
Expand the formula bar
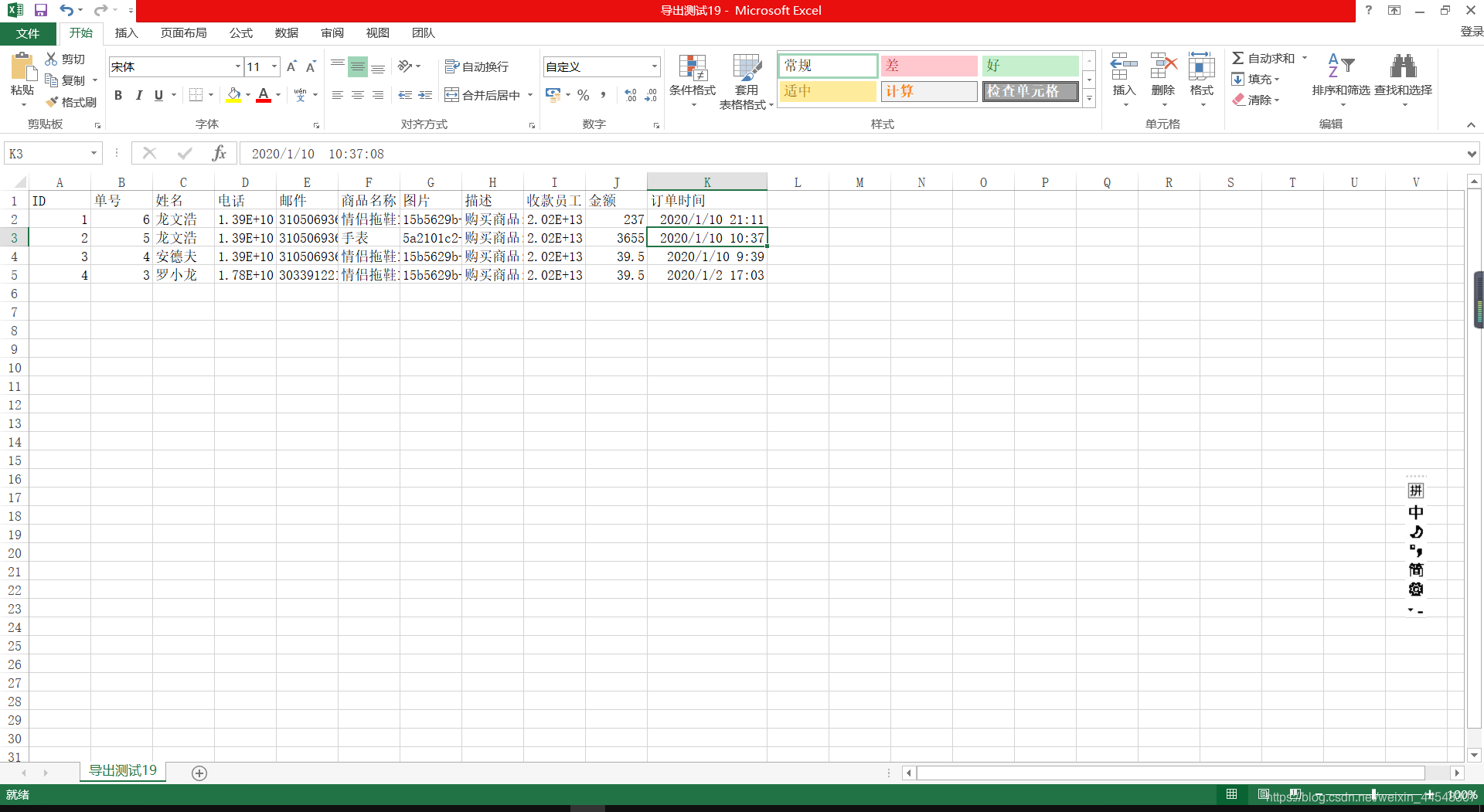coord(1471,154)
